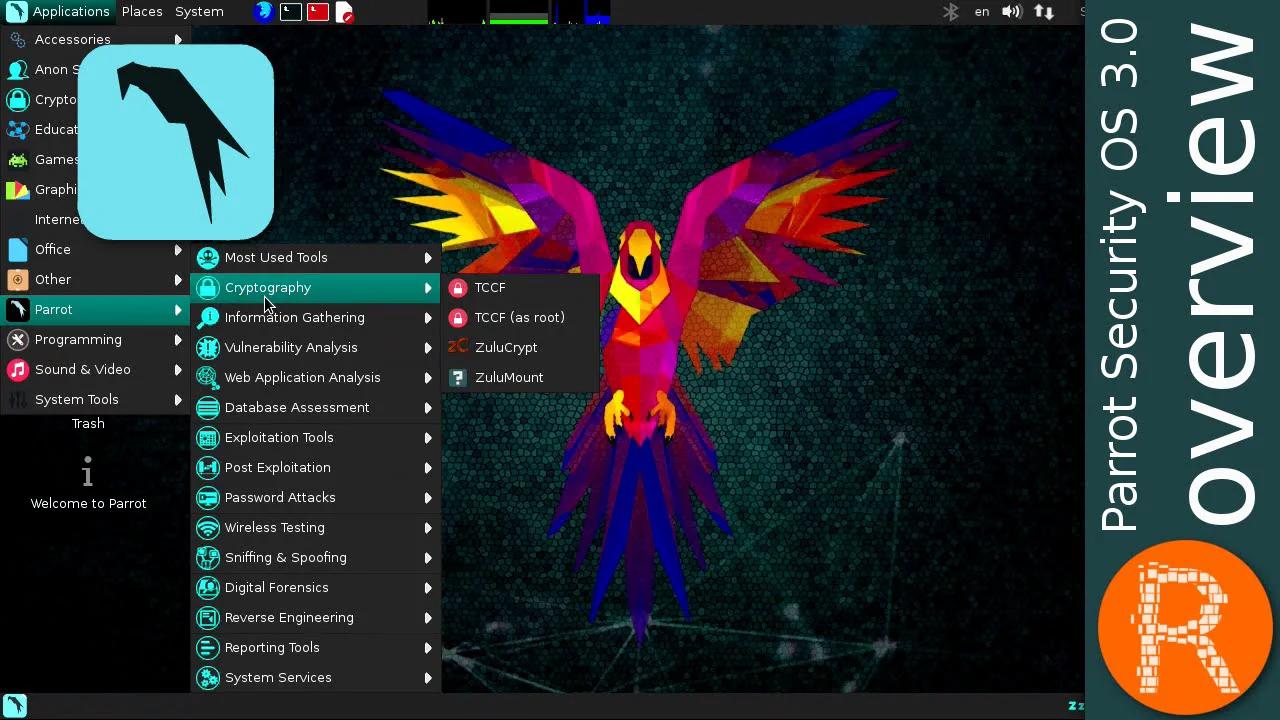This screenshot has width=1280, height=720.
Task: Open the Digital Forensics category
Action: (277, 588)
